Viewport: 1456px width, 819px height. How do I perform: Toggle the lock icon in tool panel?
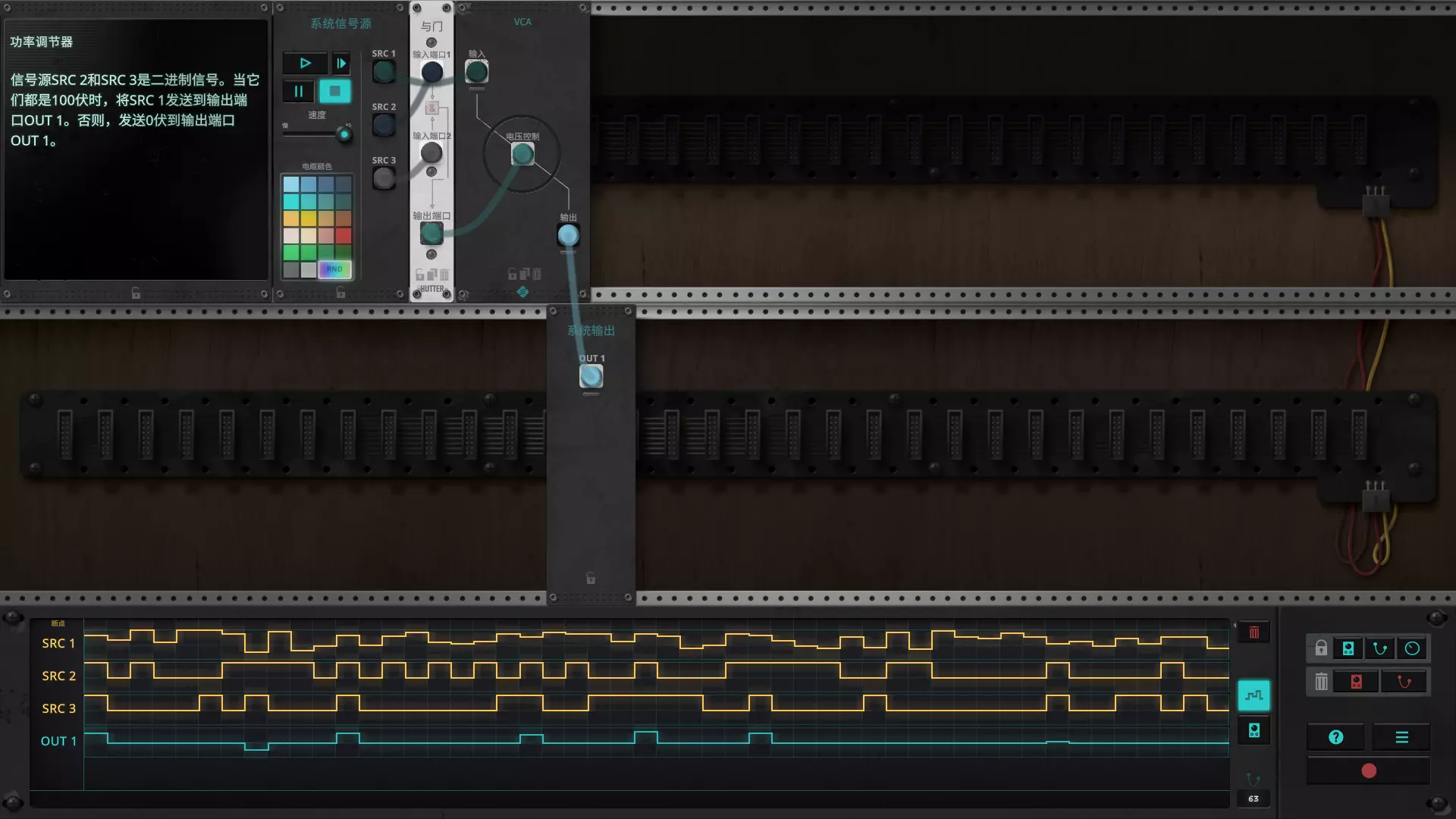(x=1321, y=648)
